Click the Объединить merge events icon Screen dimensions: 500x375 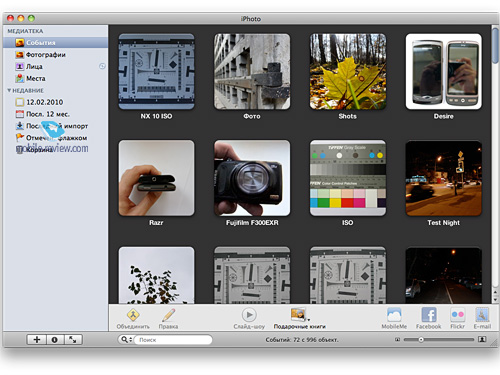(133, 315)
